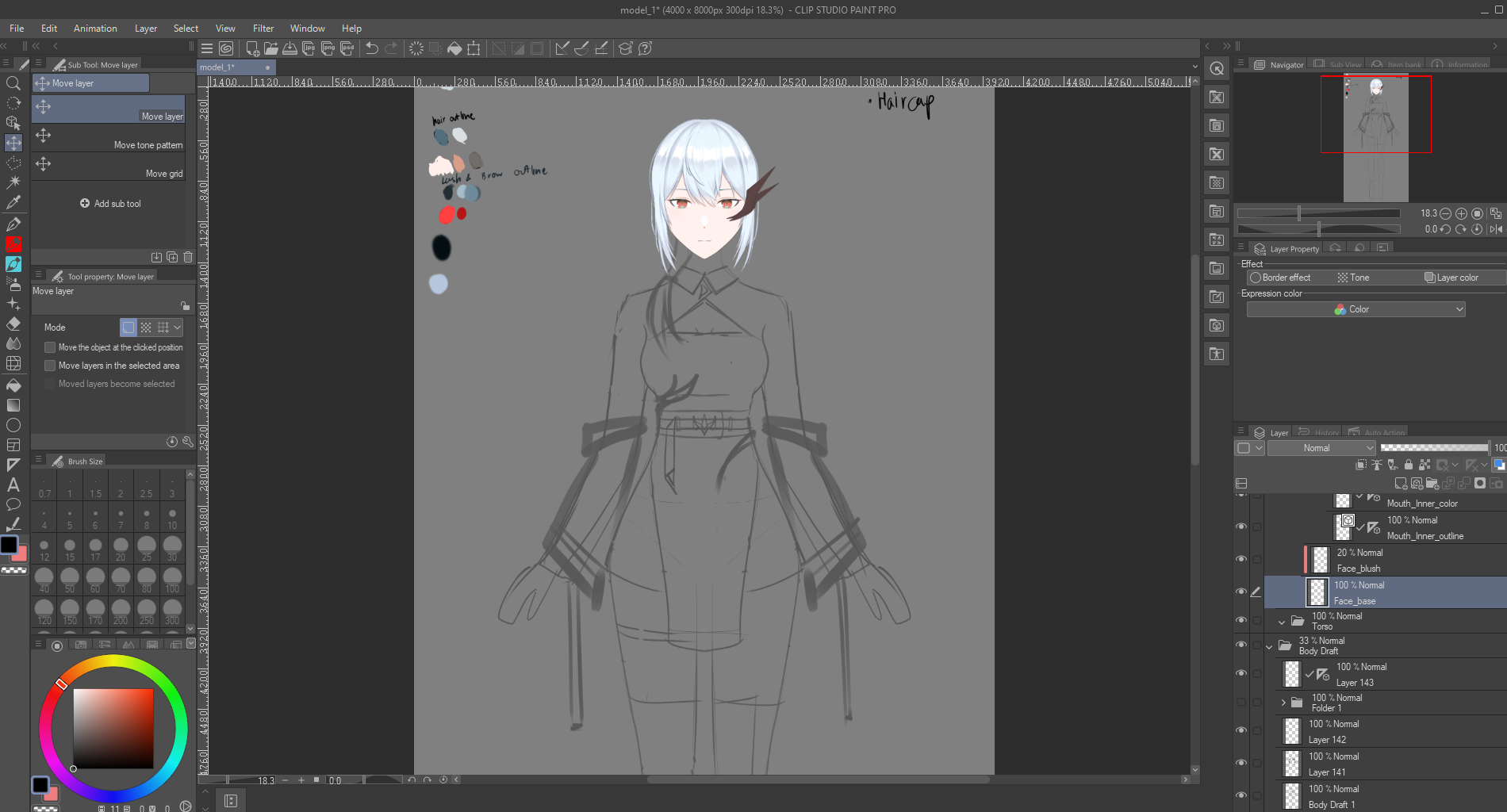The height and width of the screenshot is (812, 1507).
Task: Click the Border effect button
Action: coord(1279,278)
